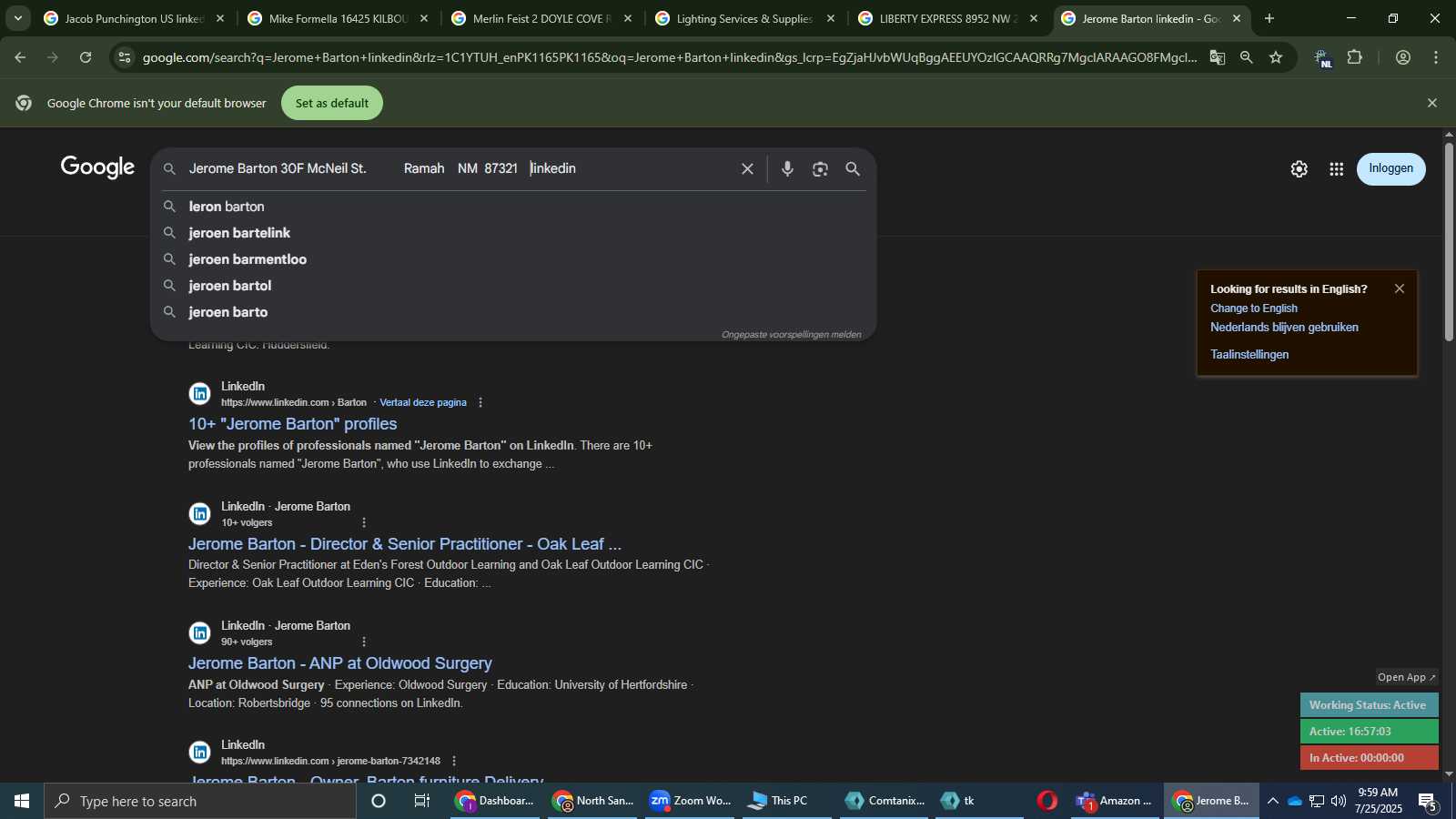1456x819 pixels.
Task: Click the Task View taskbar icon
Action: [422, 801]
